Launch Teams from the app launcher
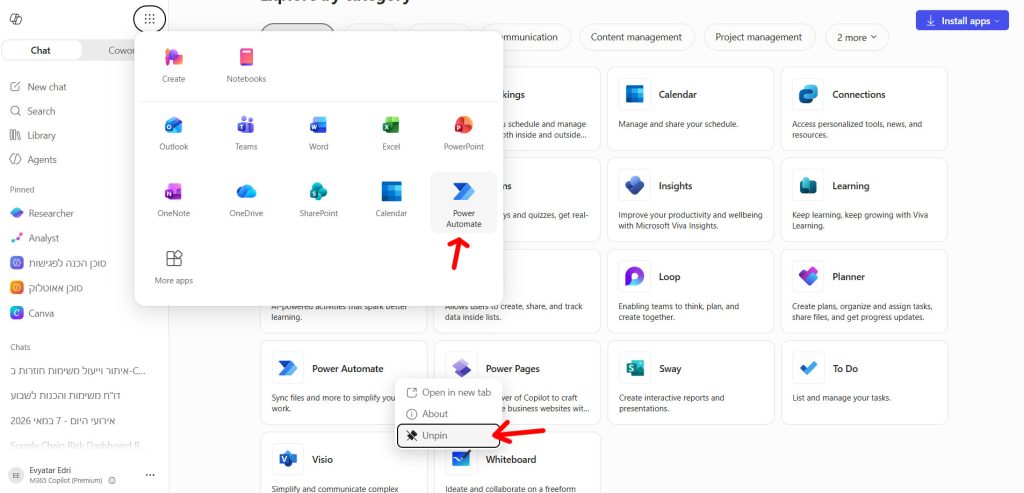Viewport: 1024px width, 493px height. pyautogui.click(x=246, y=133)
